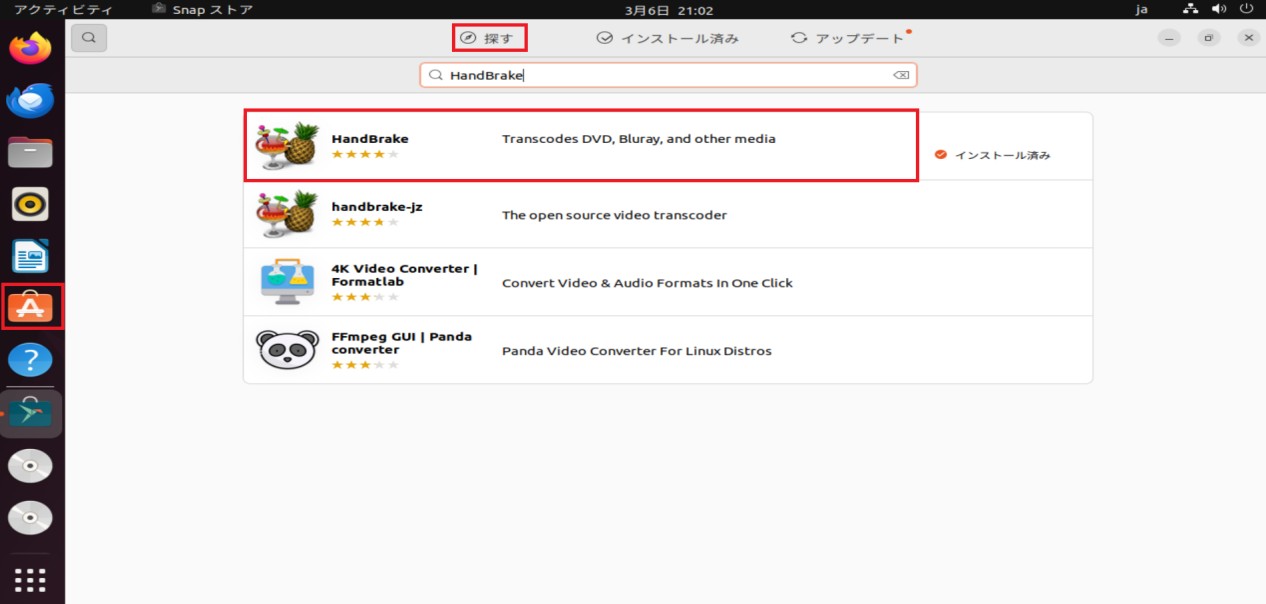
Task: Launch Thunderbird mail from the dock
Action: point(30,100)
